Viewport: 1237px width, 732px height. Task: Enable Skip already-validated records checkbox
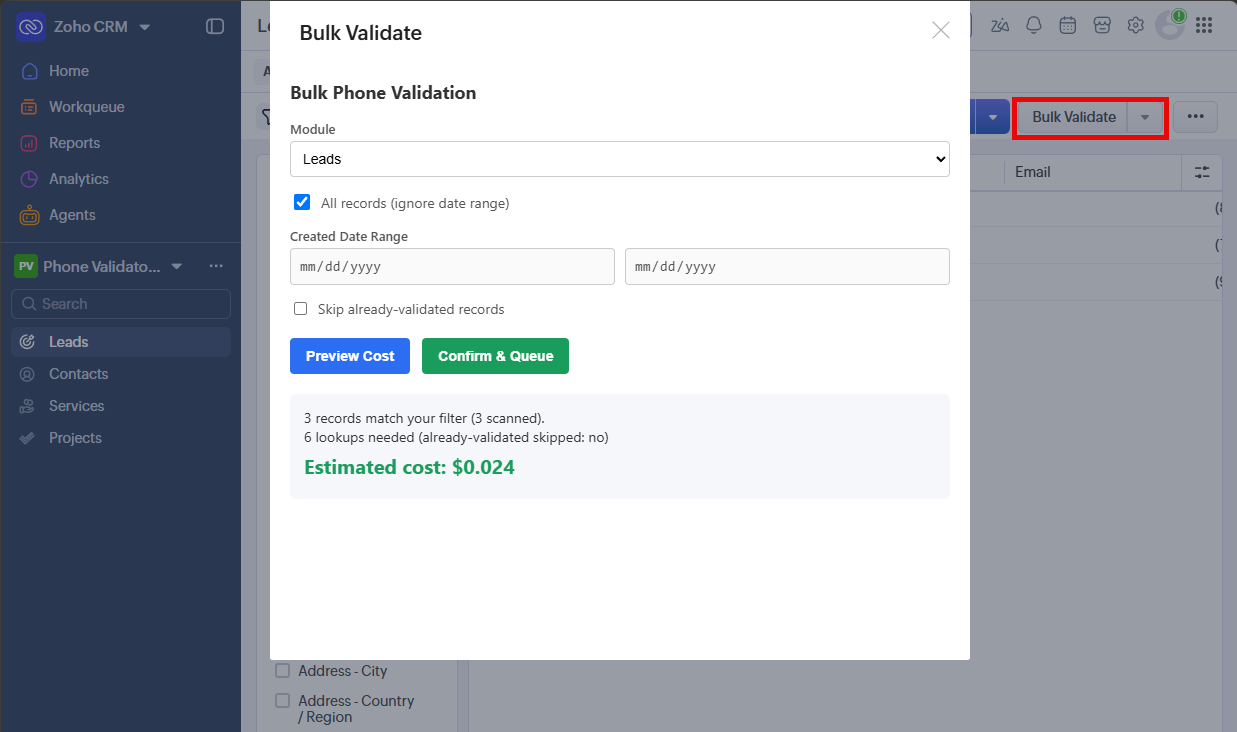[x=301, y=309]
